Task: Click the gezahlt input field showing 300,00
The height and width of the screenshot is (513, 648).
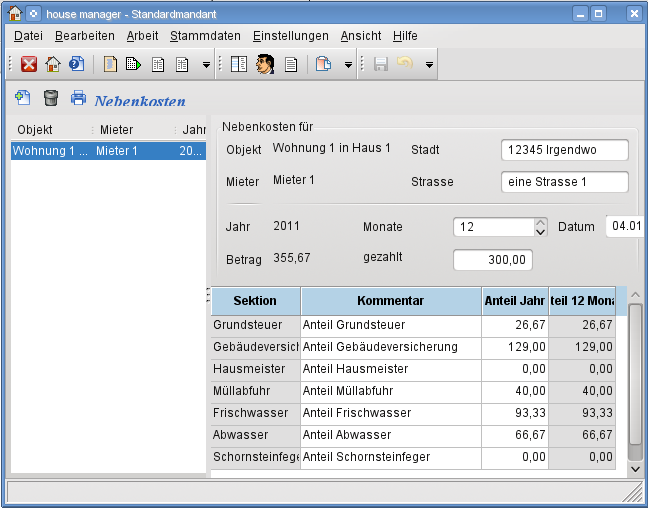Action: pos(493,260)
